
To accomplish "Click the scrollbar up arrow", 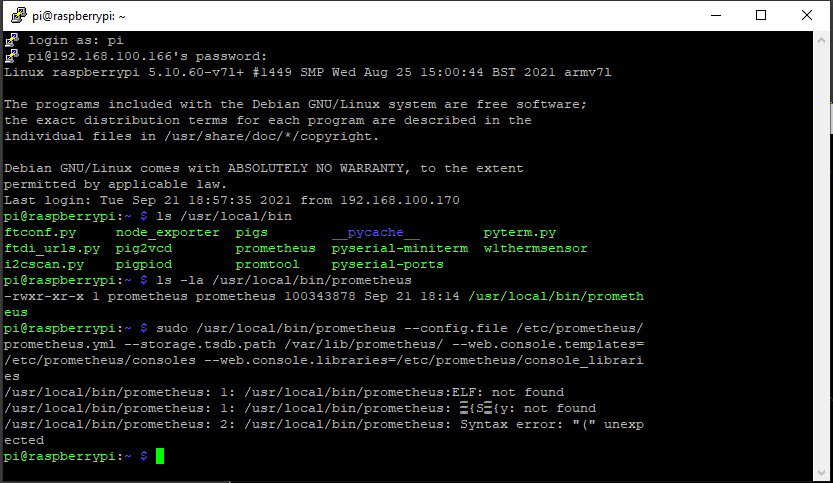I will [821, 39].
